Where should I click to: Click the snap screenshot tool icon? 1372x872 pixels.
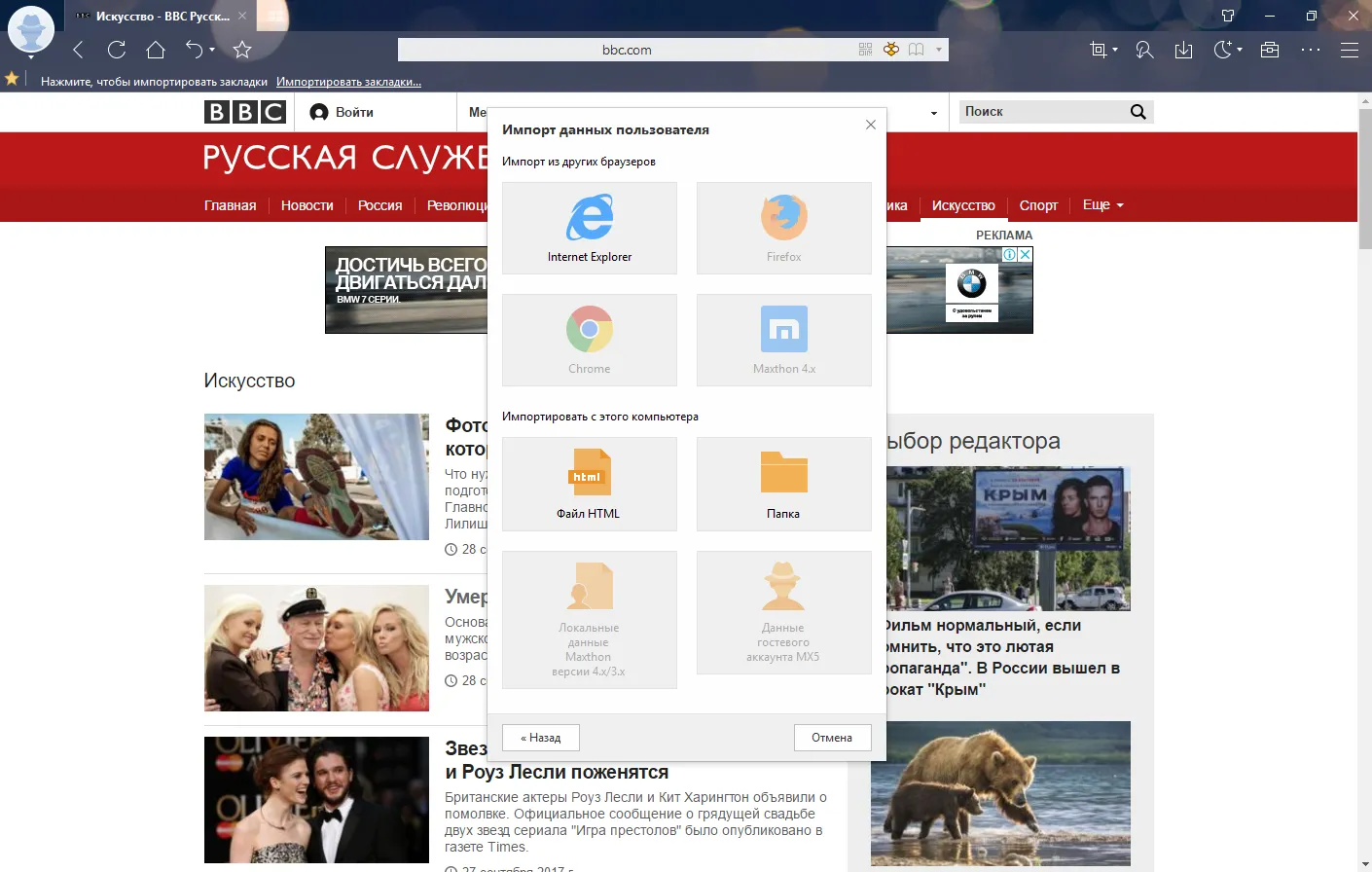pyautogui.click(x=1099, y=50)
